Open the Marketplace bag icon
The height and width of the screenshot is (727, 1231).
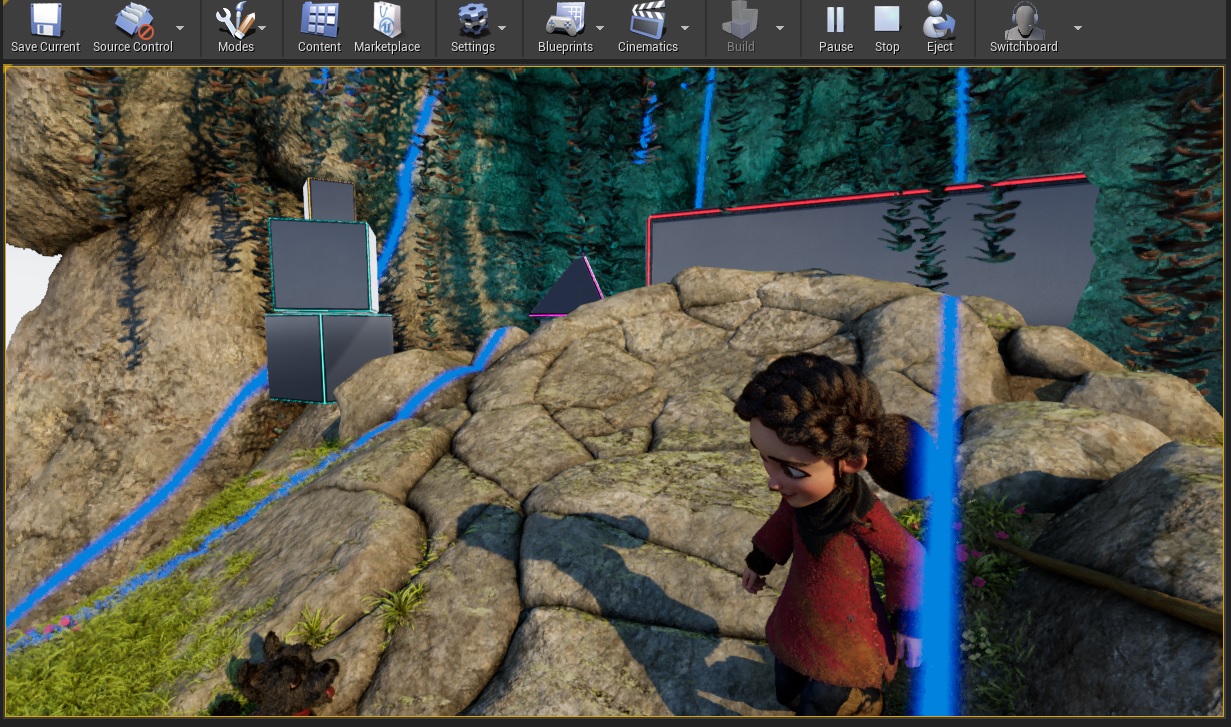(x=387, y=21)
